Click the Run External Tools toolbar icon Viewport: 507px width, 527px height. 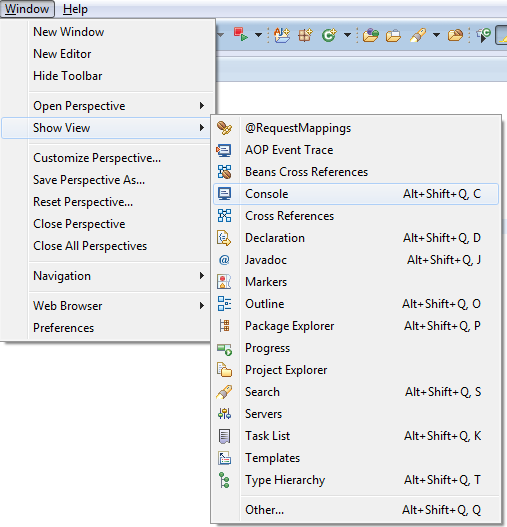point(241,35)
